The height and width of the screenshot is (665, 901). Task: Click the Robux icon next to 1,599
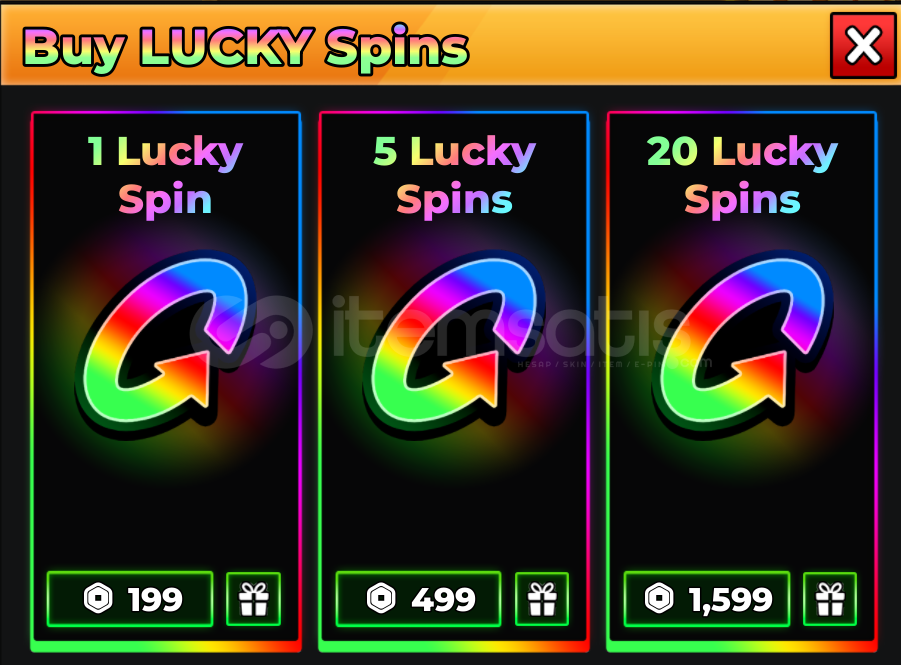coord(659,598)
